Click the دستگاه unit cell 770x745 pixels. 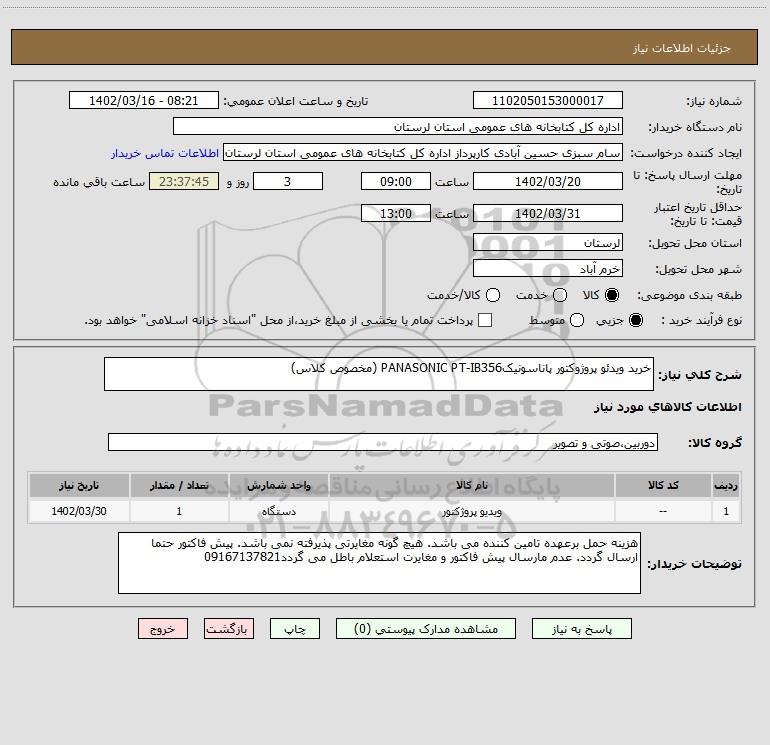[278, 511]
